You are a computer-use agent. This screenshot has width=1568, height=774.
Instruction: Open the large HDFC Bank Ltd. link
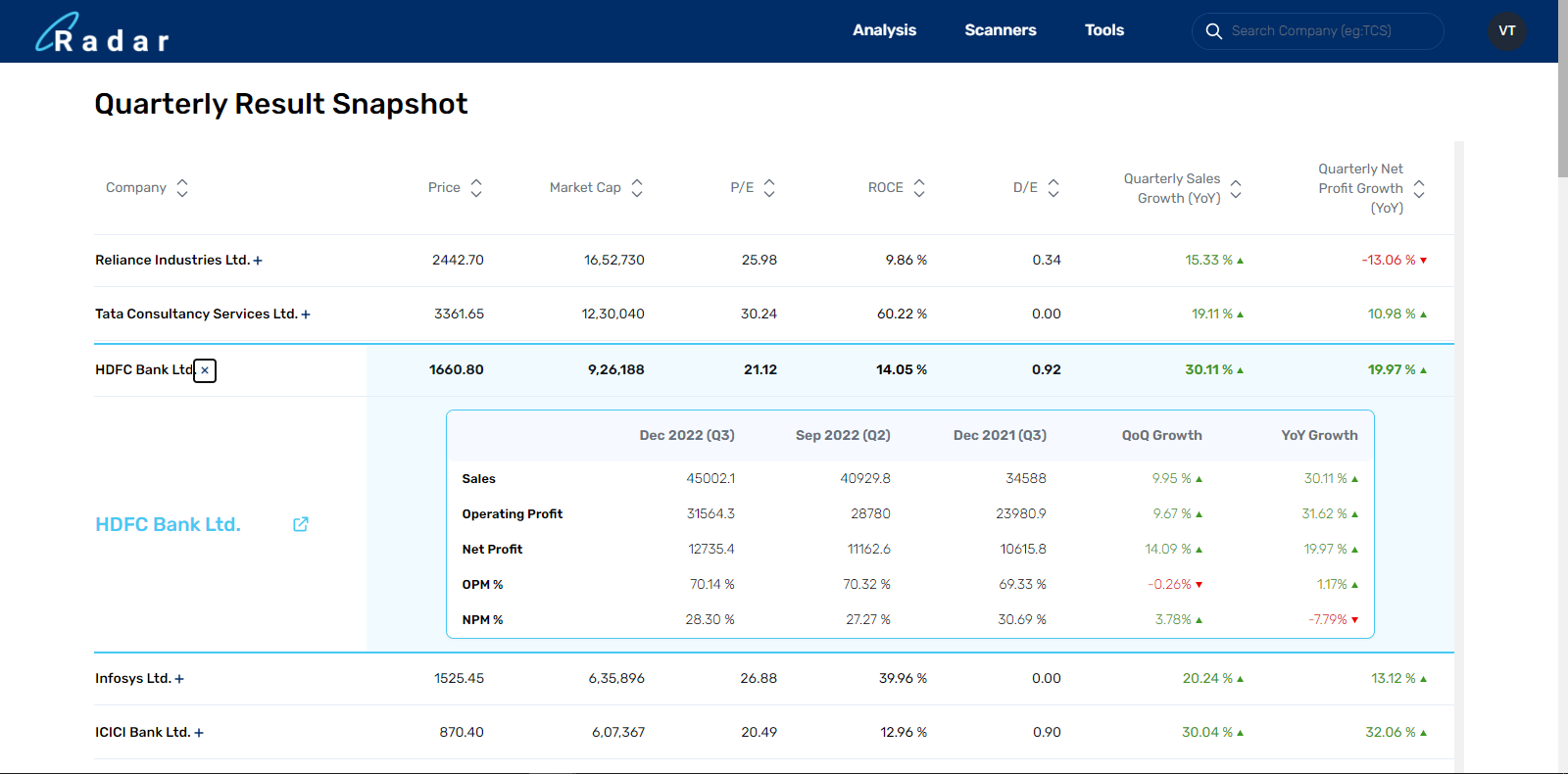pyautogui.click(x=168, y=524)
